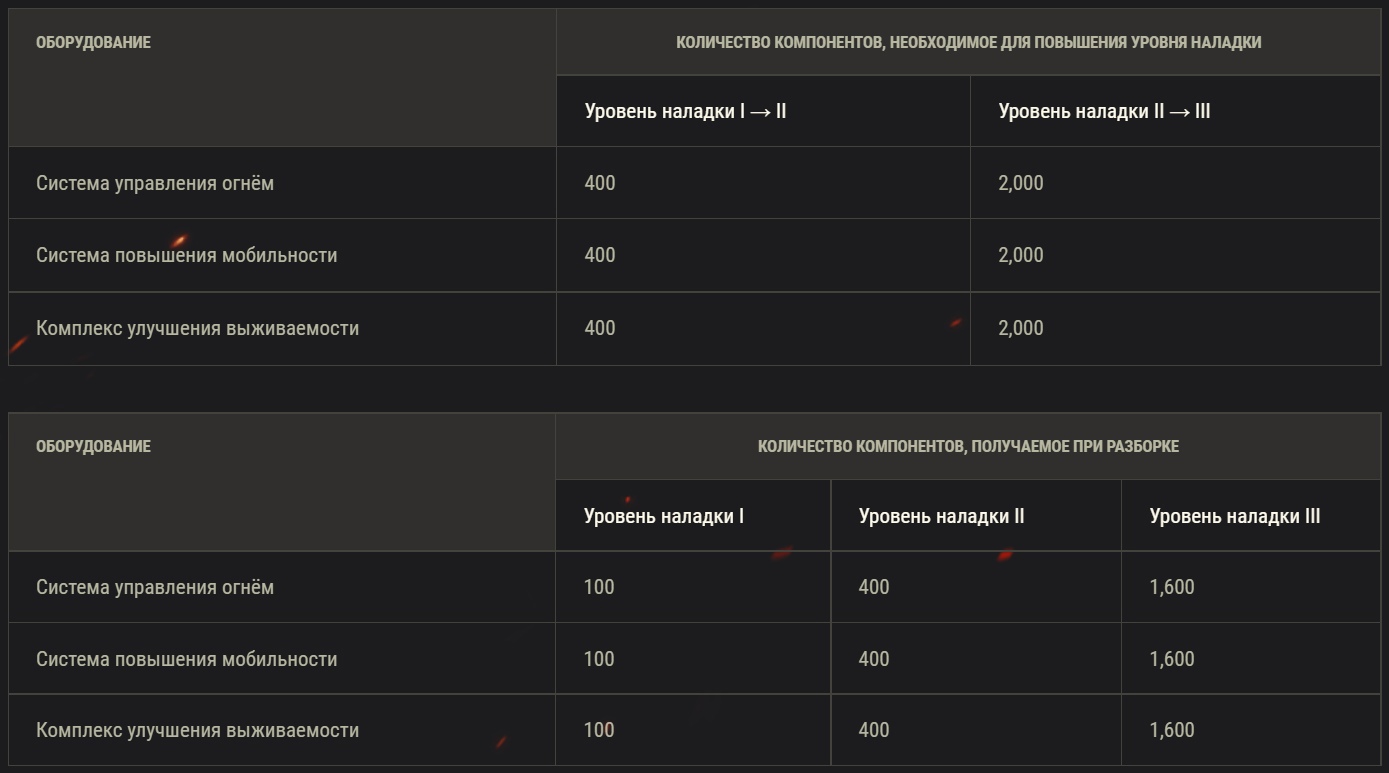This screenshot has height=773, width=1389.
Task: Click header 'Количество компонентов, получаемое при разборке'
Action: click(968, 446)
